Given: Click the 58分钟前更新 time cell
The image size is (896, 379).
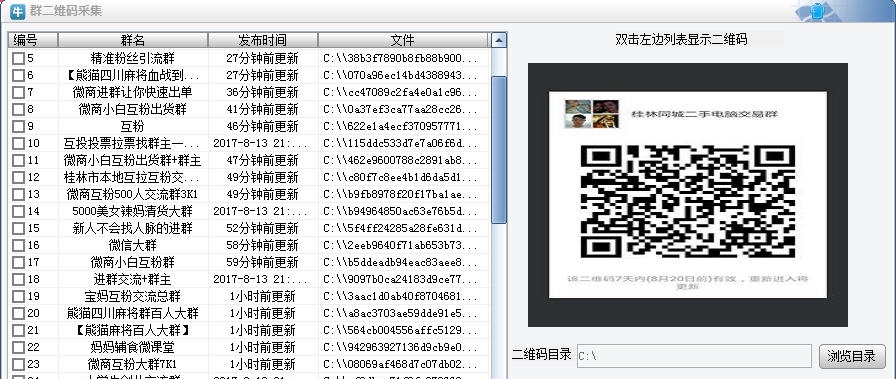Looking at the screenshot, I should click(x=262, y=245).
